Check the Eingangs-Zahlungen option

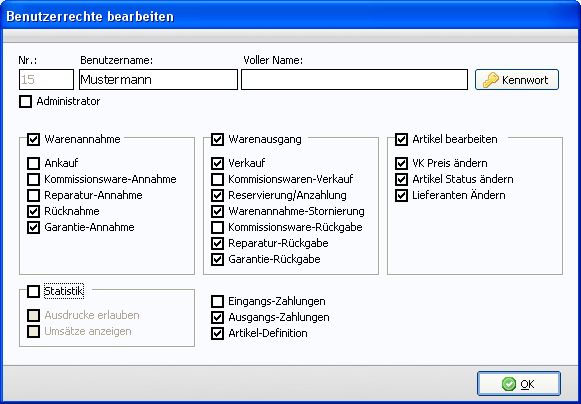[x=218, y=301]
